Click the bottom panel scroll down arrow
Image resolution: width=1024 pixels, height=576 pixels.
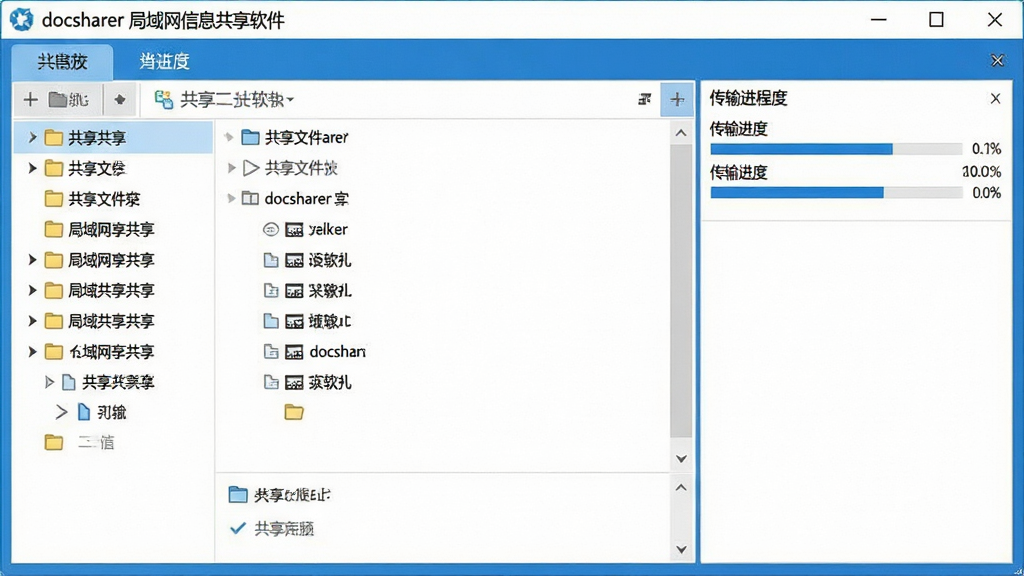680,549
